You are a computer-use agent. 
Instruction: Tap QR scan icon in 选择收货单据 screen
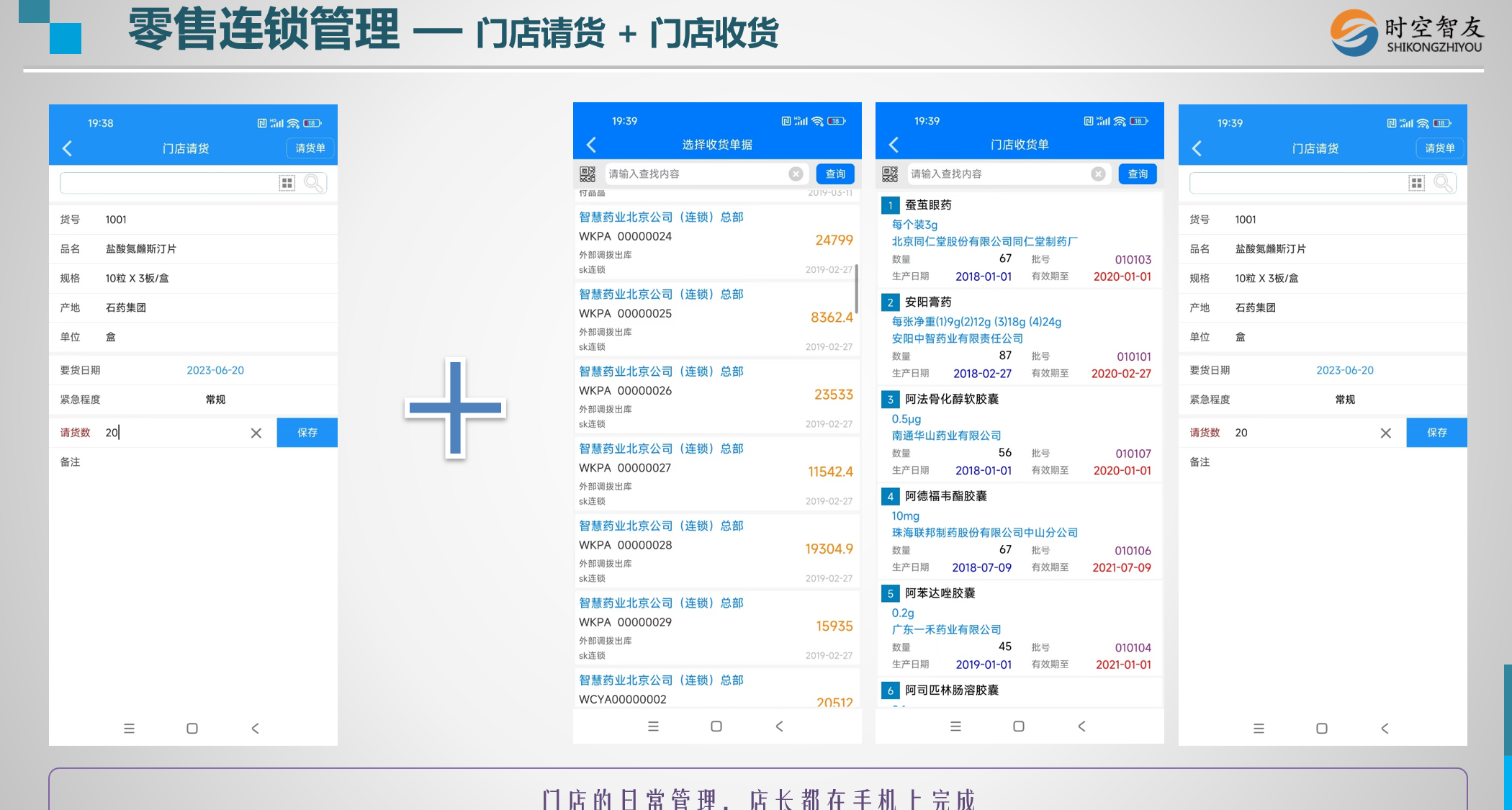(x=588, y=174)
